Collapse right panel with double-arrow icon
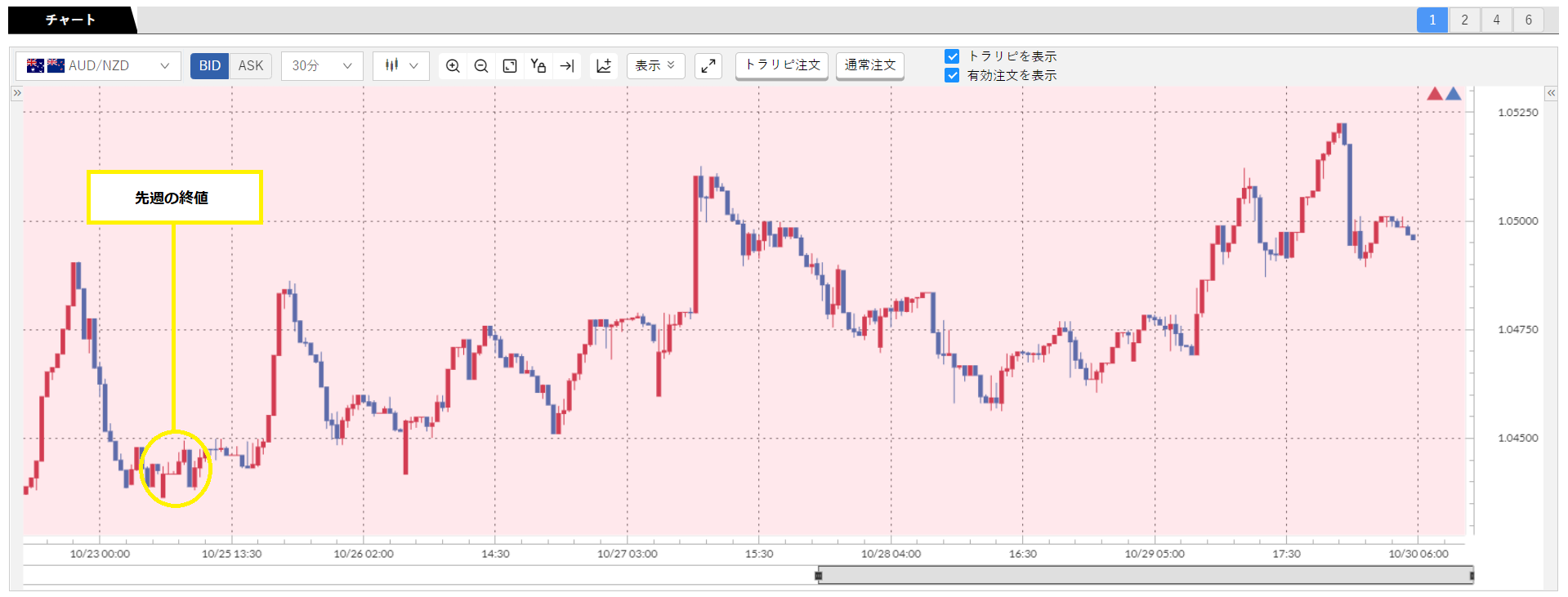Viewport: 1568px width, 597px height. (1551, 93)
